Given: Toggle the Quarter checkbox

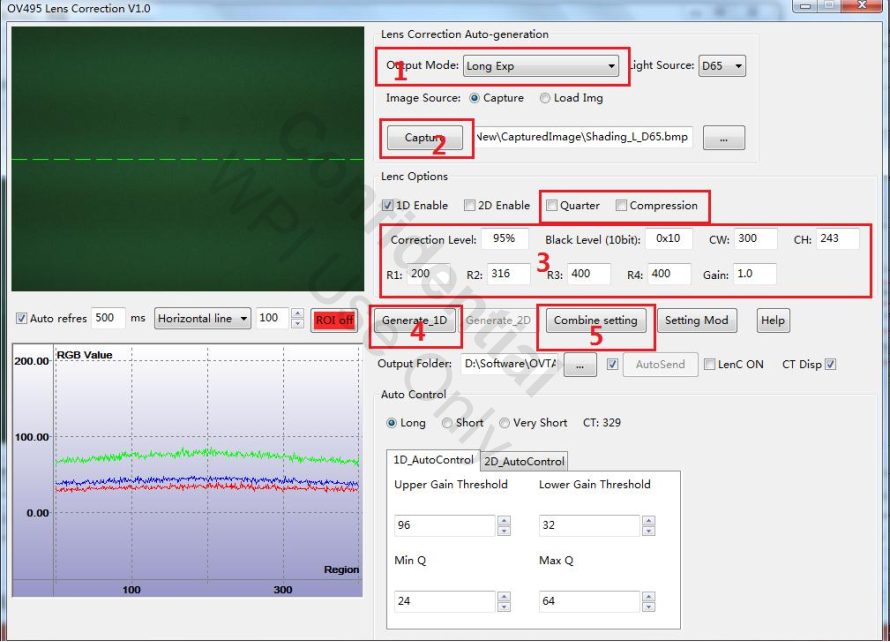Looking at the screenshot, I should 552,206.
